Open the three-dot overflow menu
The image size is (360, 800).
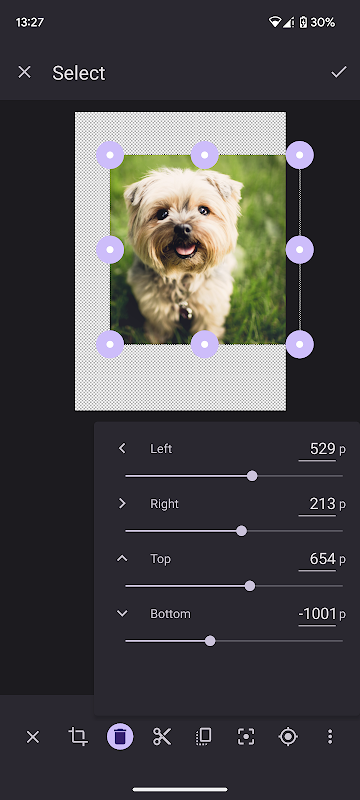(x=330, y=736)
